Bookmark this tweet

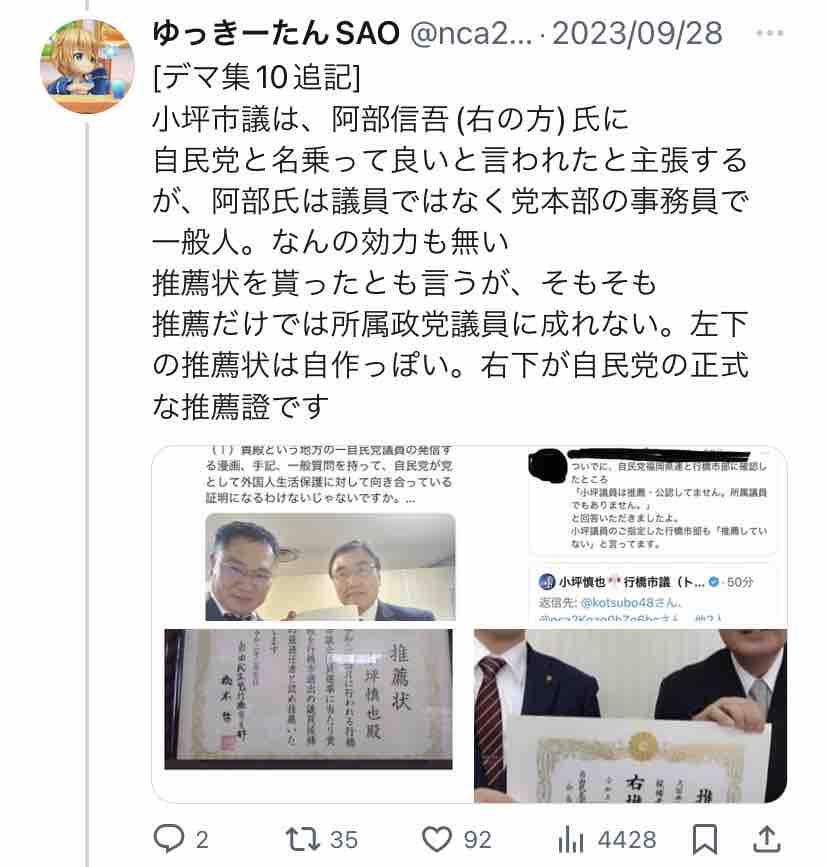click(x=705, y=839)
